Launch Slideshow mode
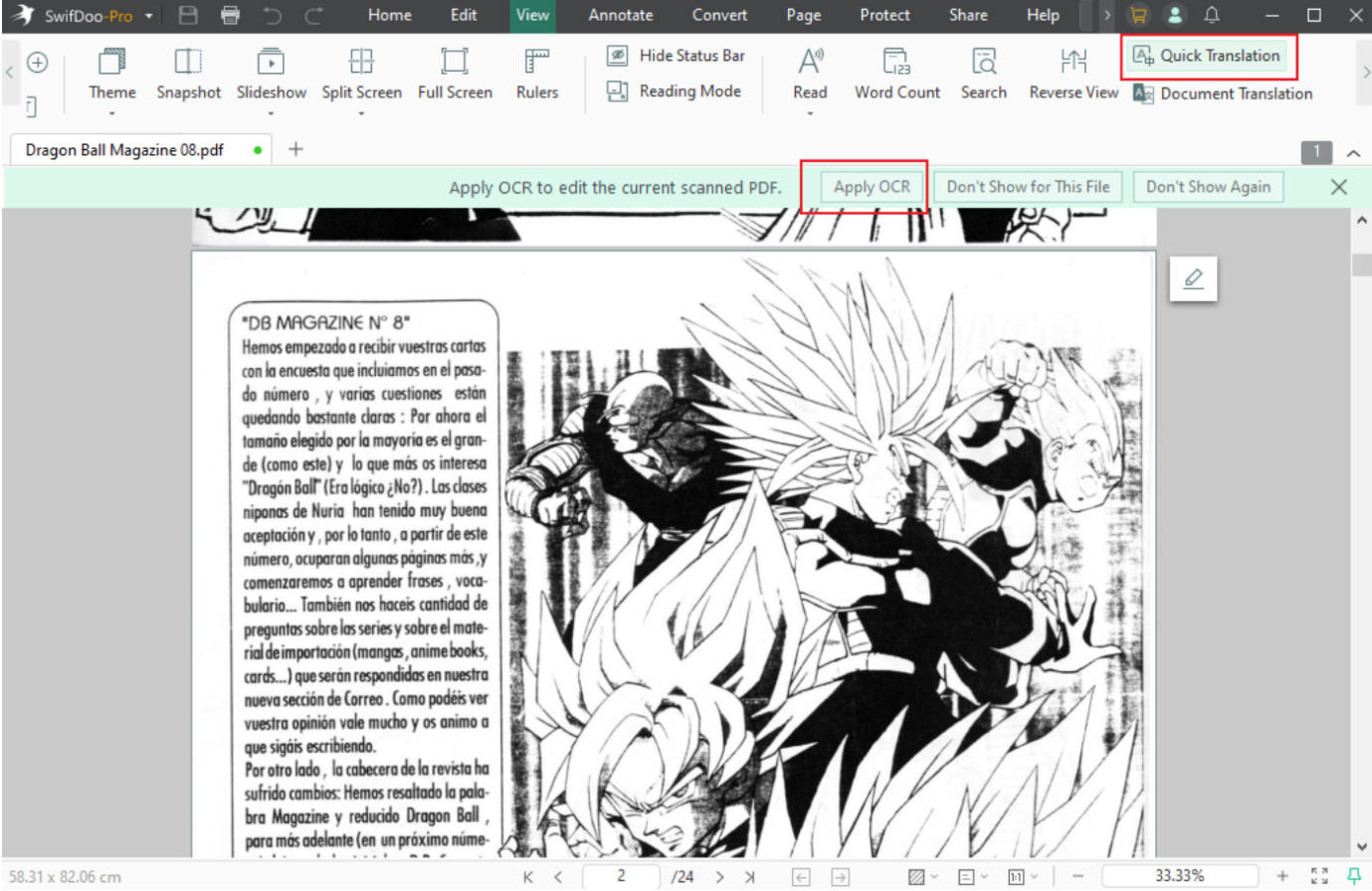 (x=271, y=75)
